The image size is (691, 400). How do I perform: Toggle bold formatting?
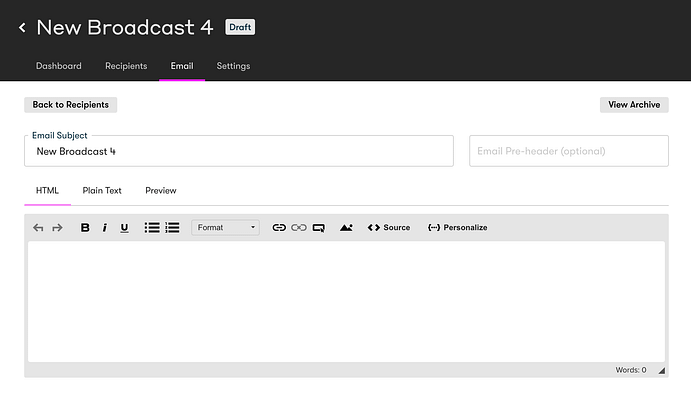[x=85, y=228]
